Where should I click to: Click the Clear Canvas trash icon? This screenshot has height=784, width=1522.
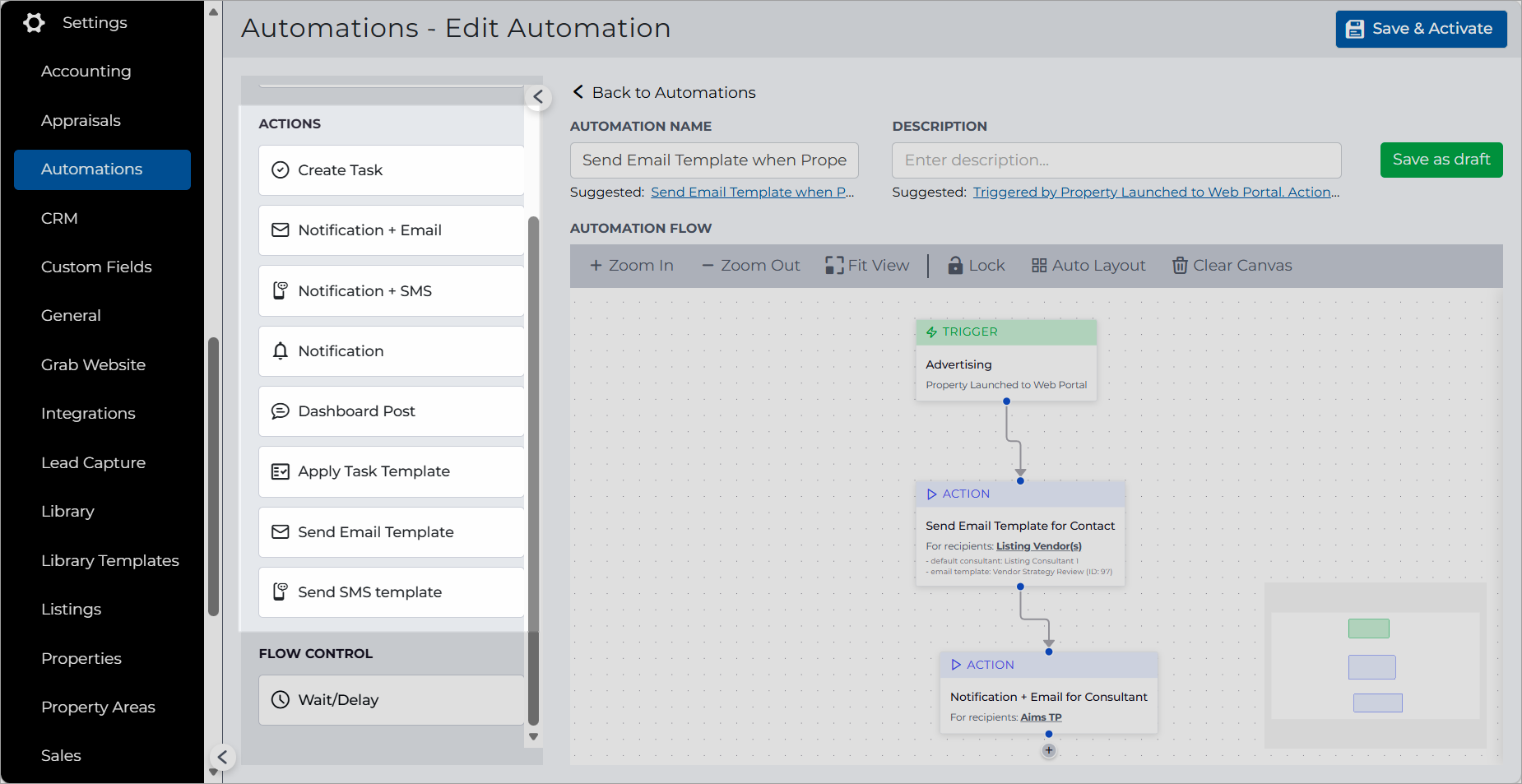coord(1180,266)
